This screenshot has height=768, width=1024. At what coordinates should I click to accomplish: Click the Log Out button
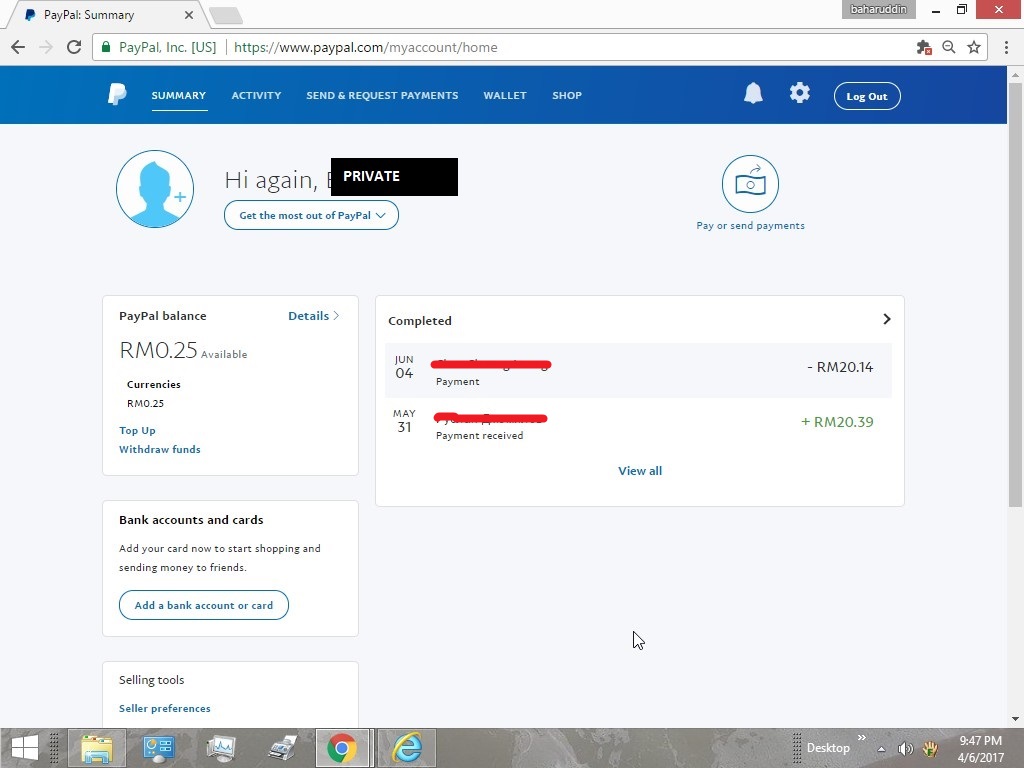pos(867,96)
